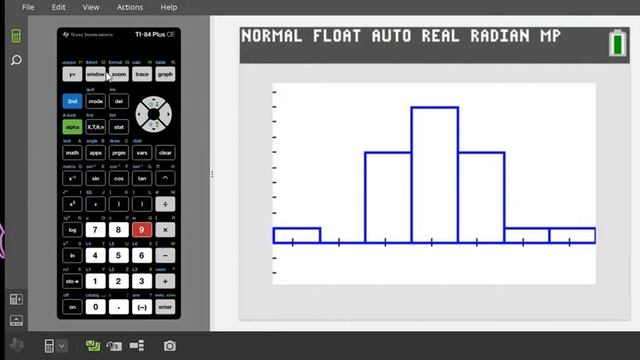Click the green alpha key
640x360 pixels.
click(72, 127)
